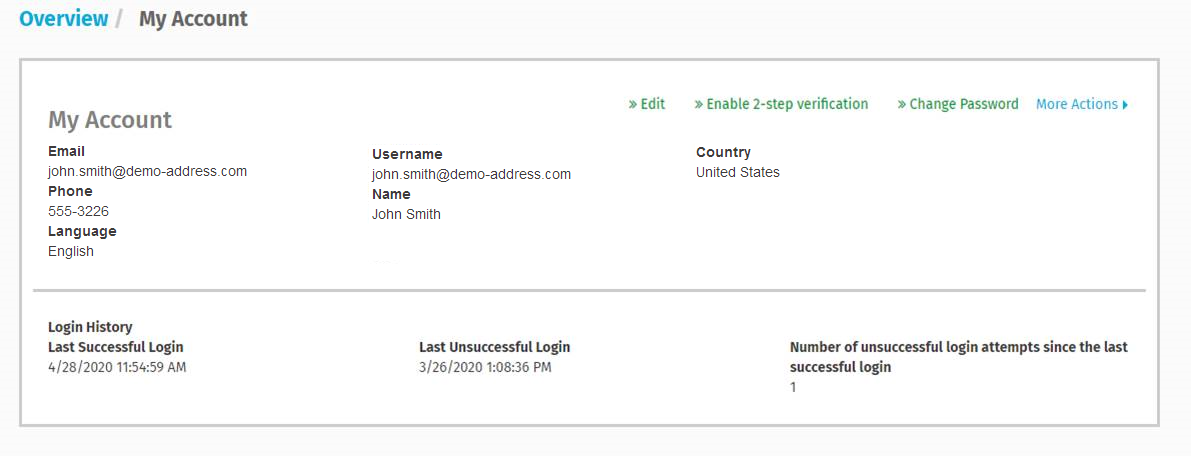Click the last unsuccessful login timestamp
This screenshot has height=456, width=1191.
[x=485, y=367]
